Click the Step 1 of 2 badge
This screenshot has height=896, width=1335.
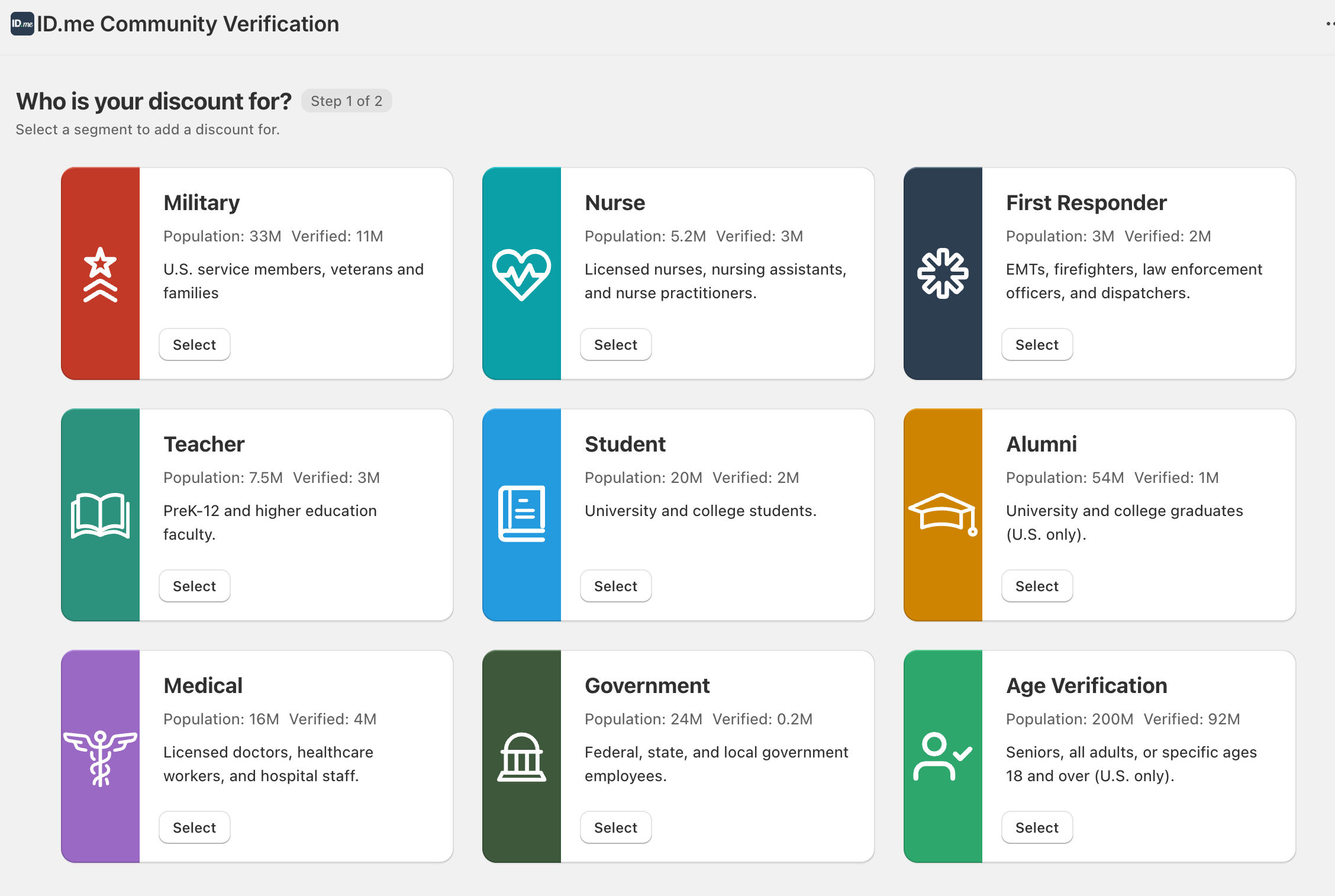click(347, 101)
